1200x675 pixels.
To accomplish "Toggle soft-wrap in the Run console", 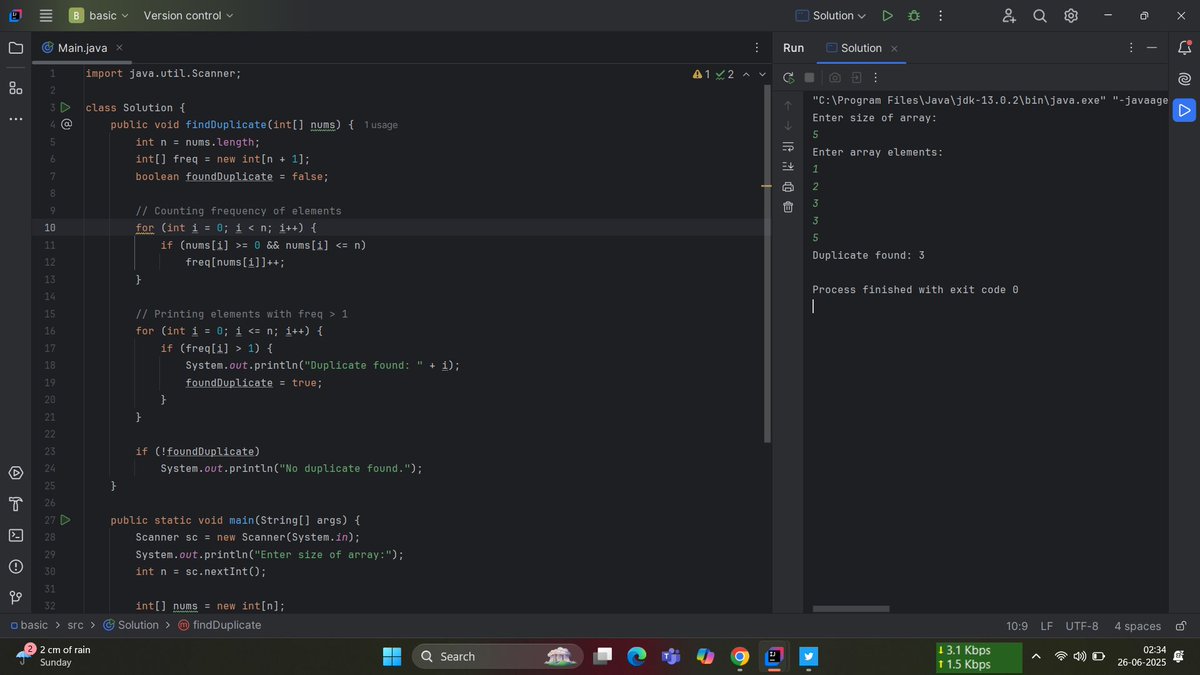I will pyautogui.click(x=788, y=146).
